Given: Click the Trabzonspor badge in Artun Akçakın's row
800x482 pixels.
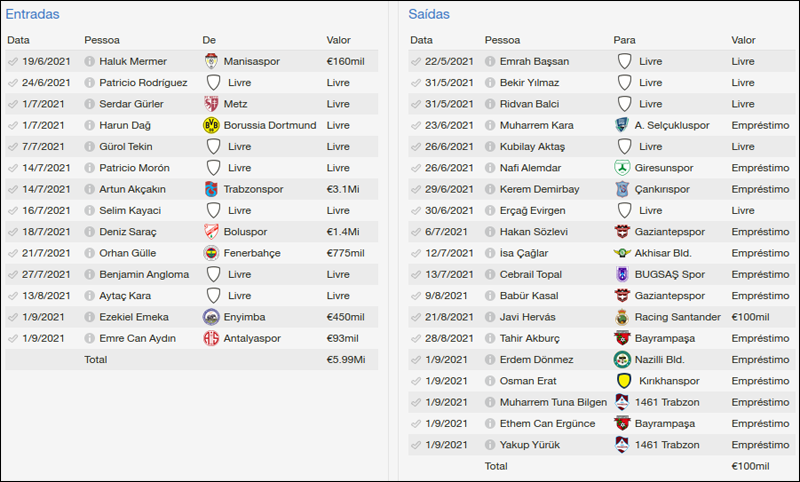Looking at the screenshot, I should [x=211, y=189].
